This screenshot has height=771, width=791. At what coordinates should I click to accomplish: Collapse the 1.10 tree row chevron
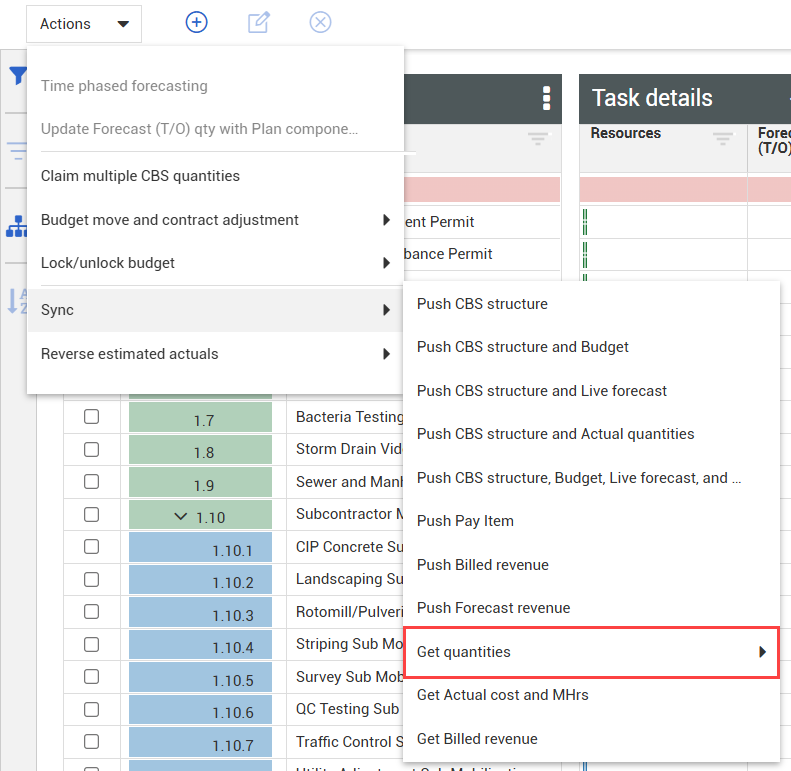coord(180,516)
